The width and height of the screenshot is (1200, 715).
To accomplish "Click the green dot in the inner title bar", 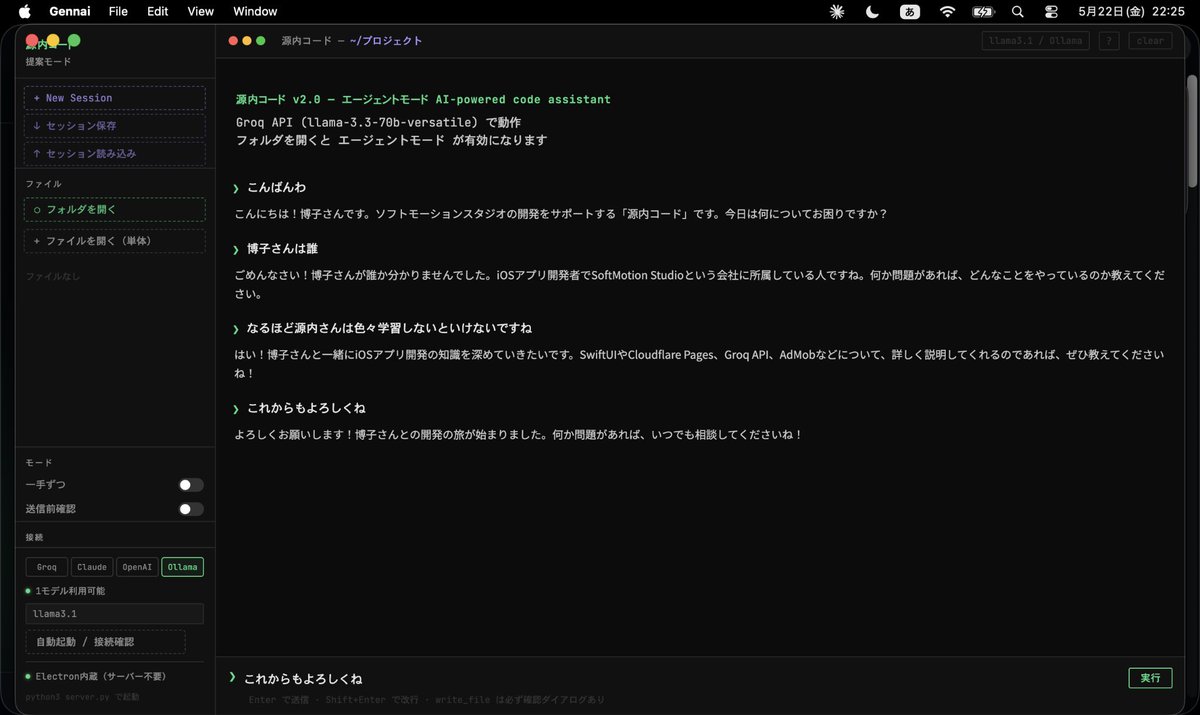I will [261, 41].
